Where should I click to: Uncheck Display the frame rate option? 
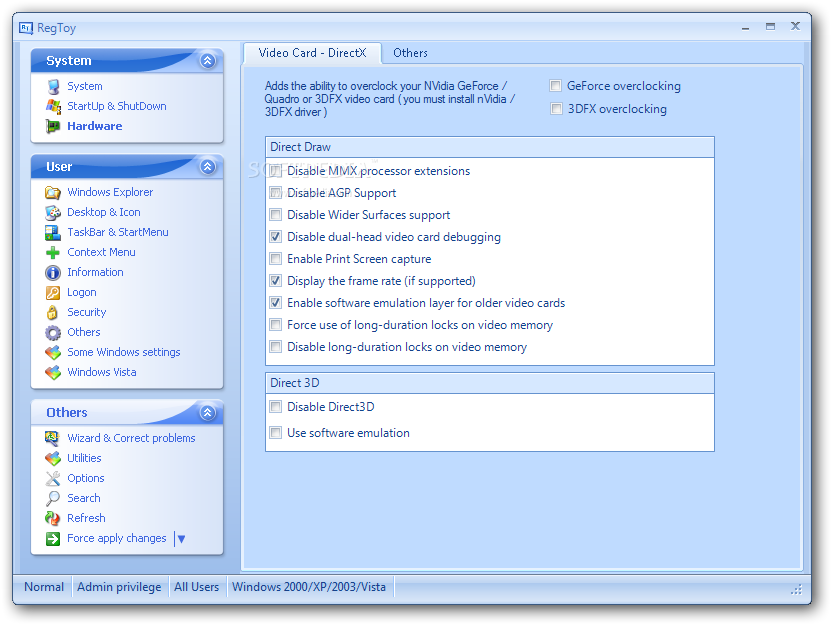pyautogui.click(x=275, y=281)
